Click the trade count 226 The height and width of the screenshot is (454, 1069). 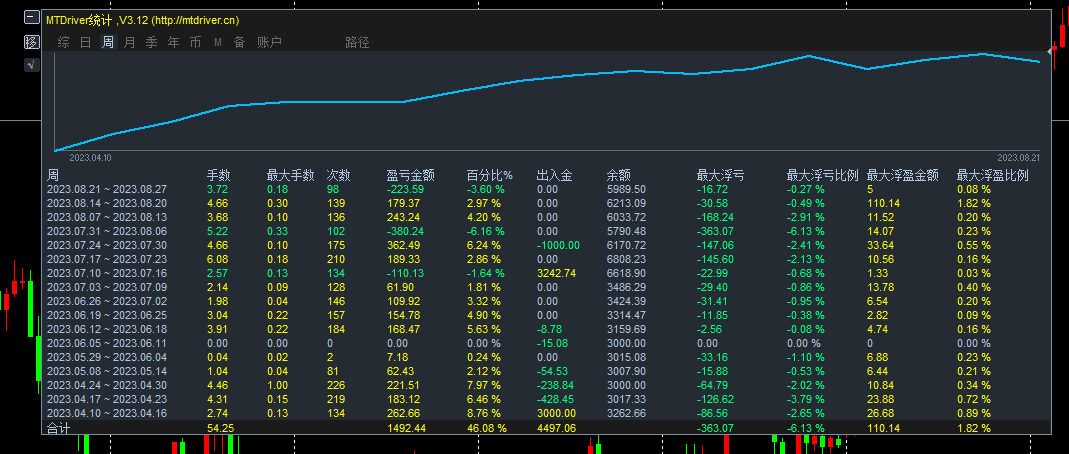point(336,384)
